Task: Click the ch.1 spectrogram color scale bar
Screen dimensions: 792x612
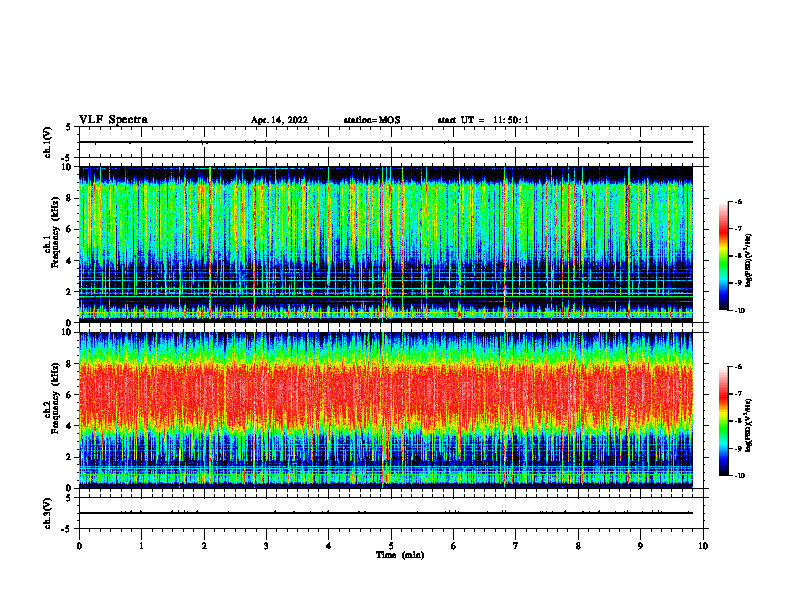Action: tap(724, 256)
